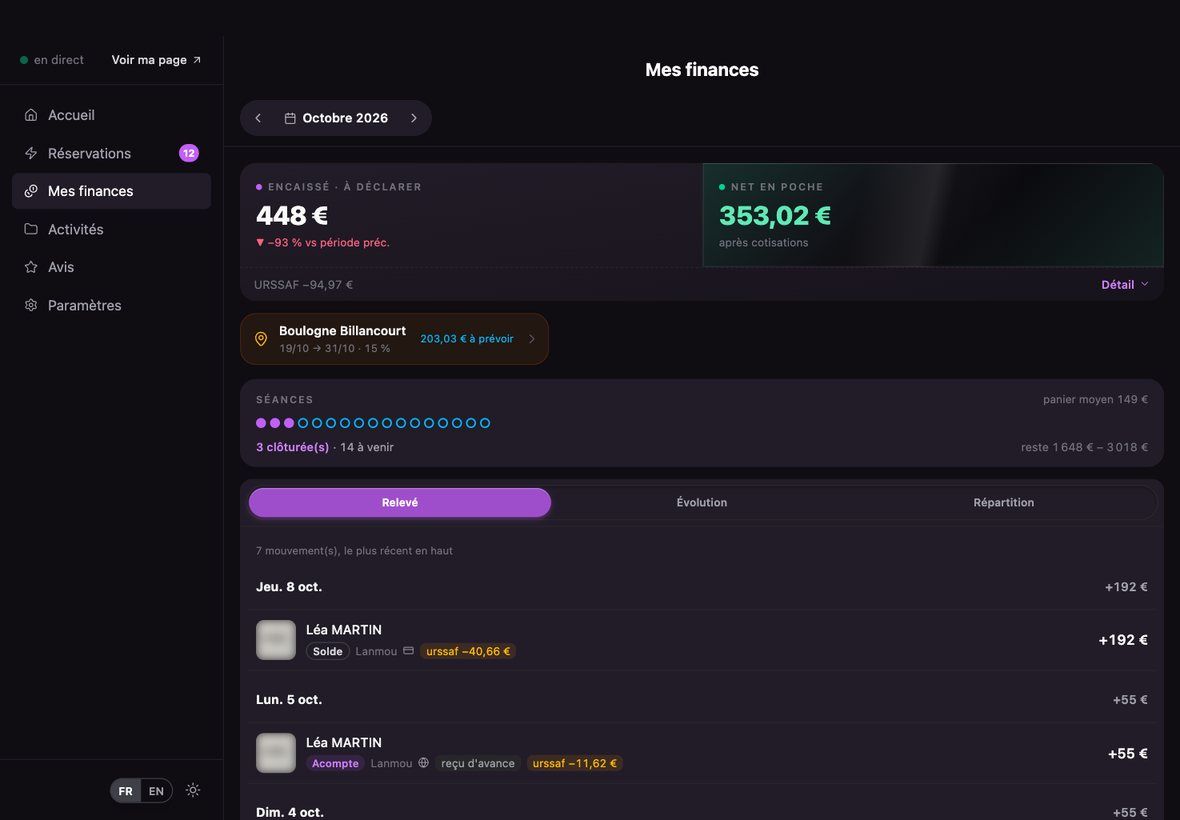
Task: Click the urssaf −11,62 € tag
Action: pos(574,764)
